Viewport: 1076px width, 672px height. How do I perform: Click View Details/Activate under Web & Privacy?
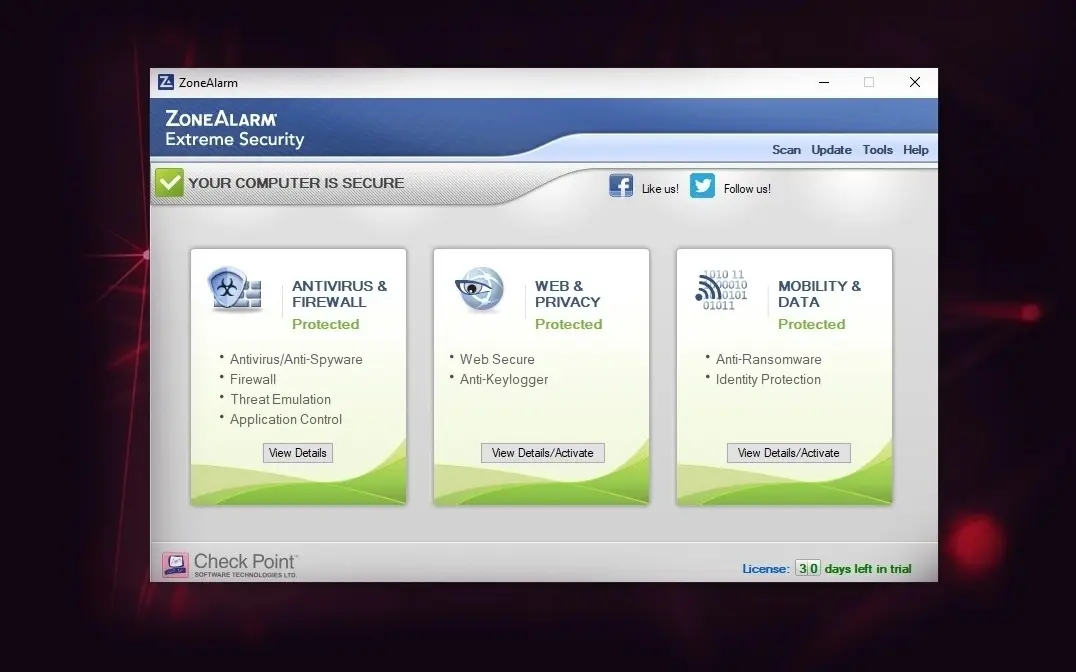click(543, 453)
